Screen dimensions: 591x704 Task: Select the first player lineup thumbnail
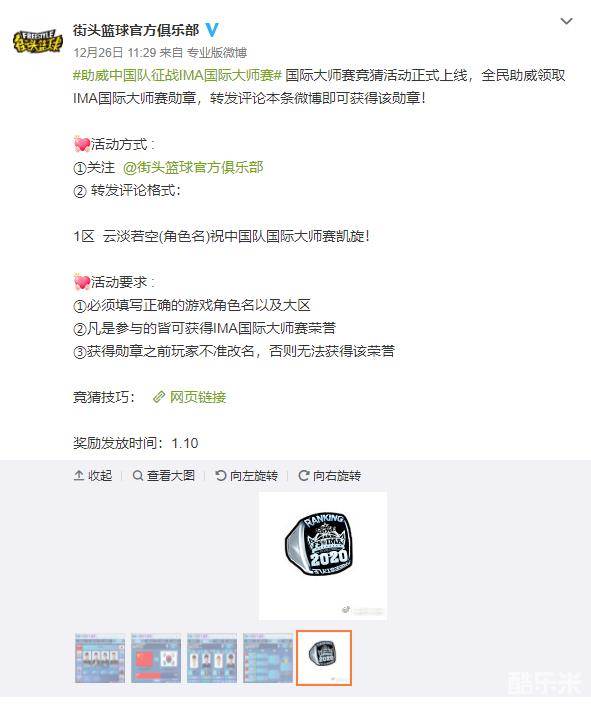[100, 658]
